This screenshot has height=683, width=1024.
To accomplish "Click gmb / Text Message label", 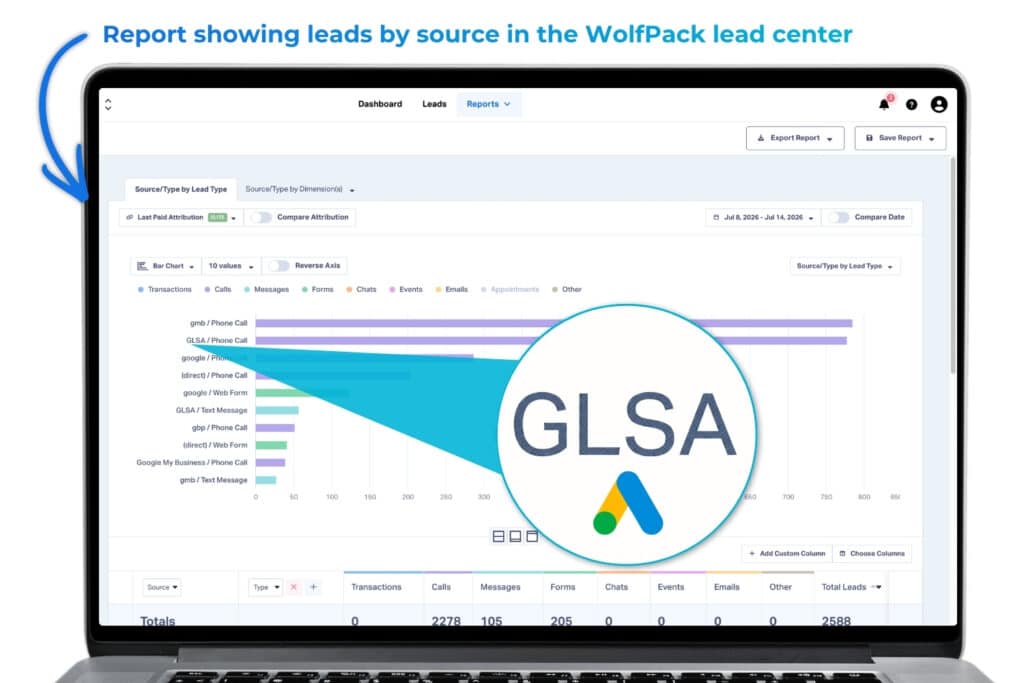I will click(214, 480).
